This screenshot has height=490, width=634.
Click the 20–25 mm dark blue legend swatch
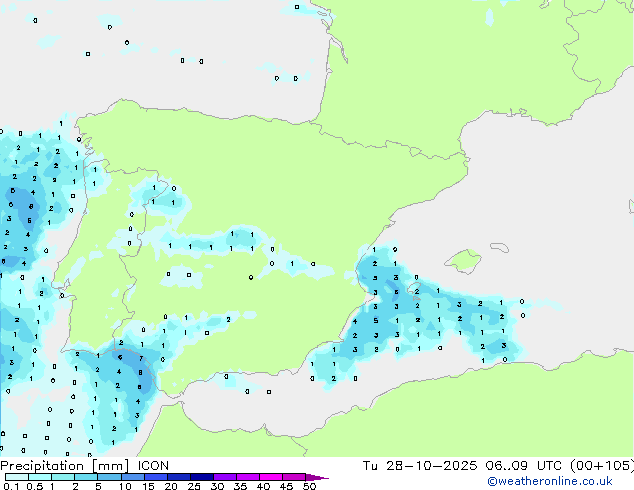tap(178, 477)
